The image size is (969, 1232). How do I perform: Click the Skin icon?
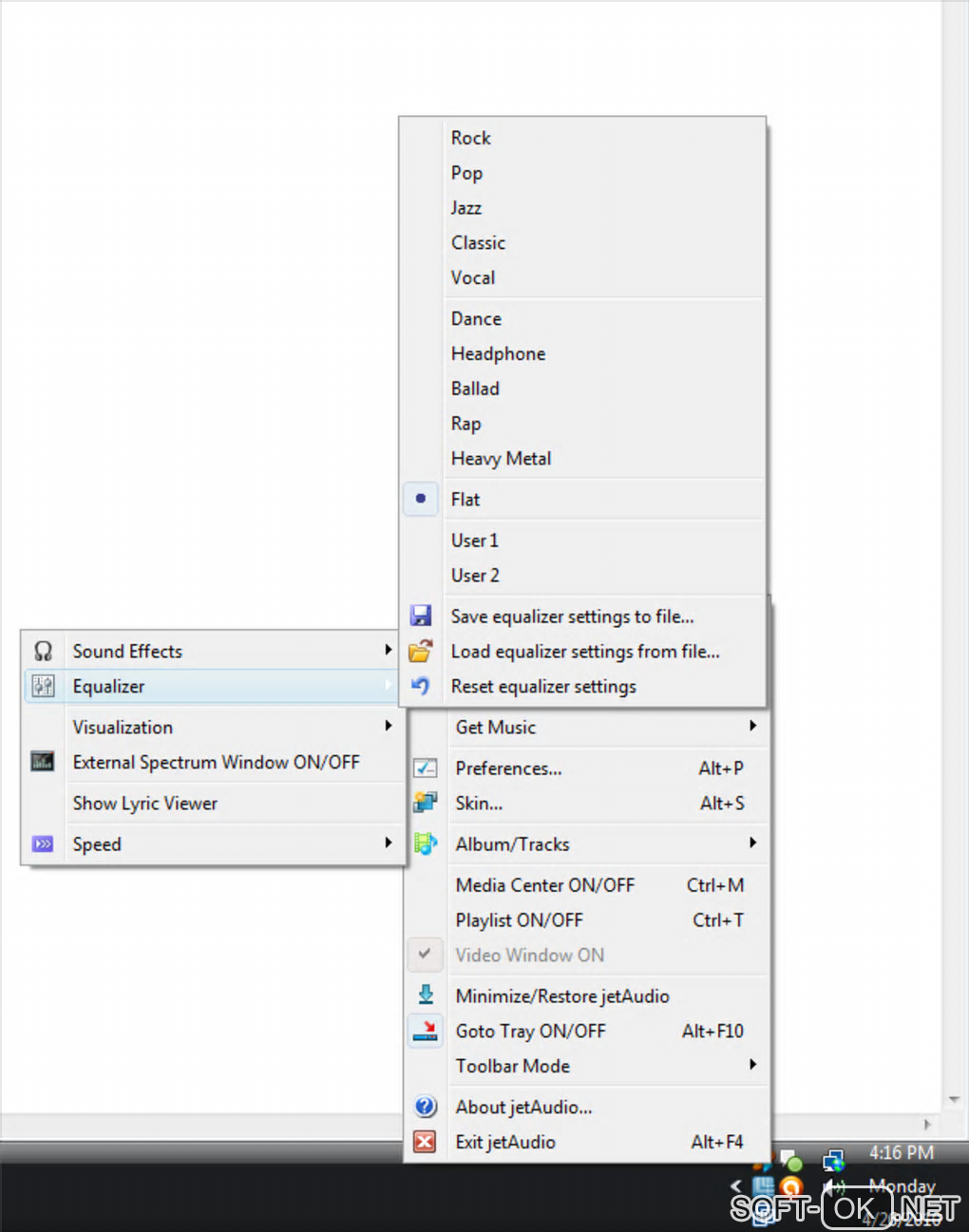[426, 803]
